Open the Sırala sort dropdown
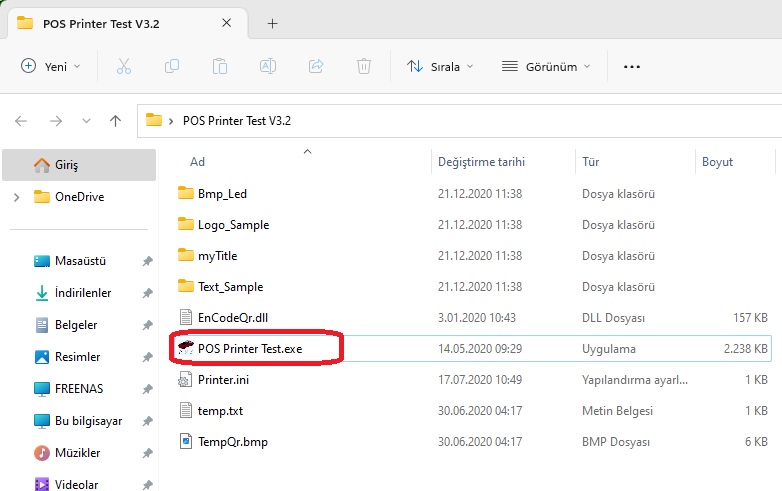Image resolution: width=782 pixels, height=491 pixels. click(x=440, y=66)
